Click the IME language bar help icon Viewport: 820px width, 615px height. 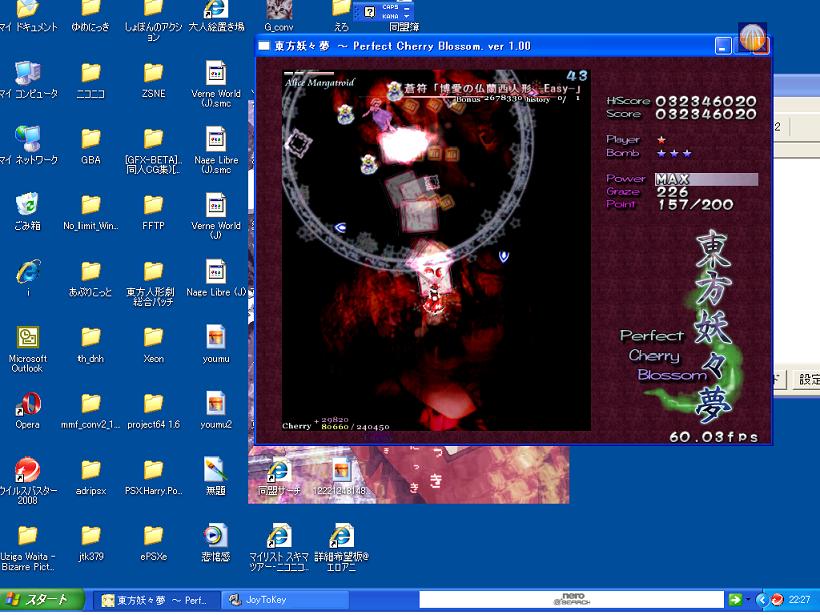(369, 12)
